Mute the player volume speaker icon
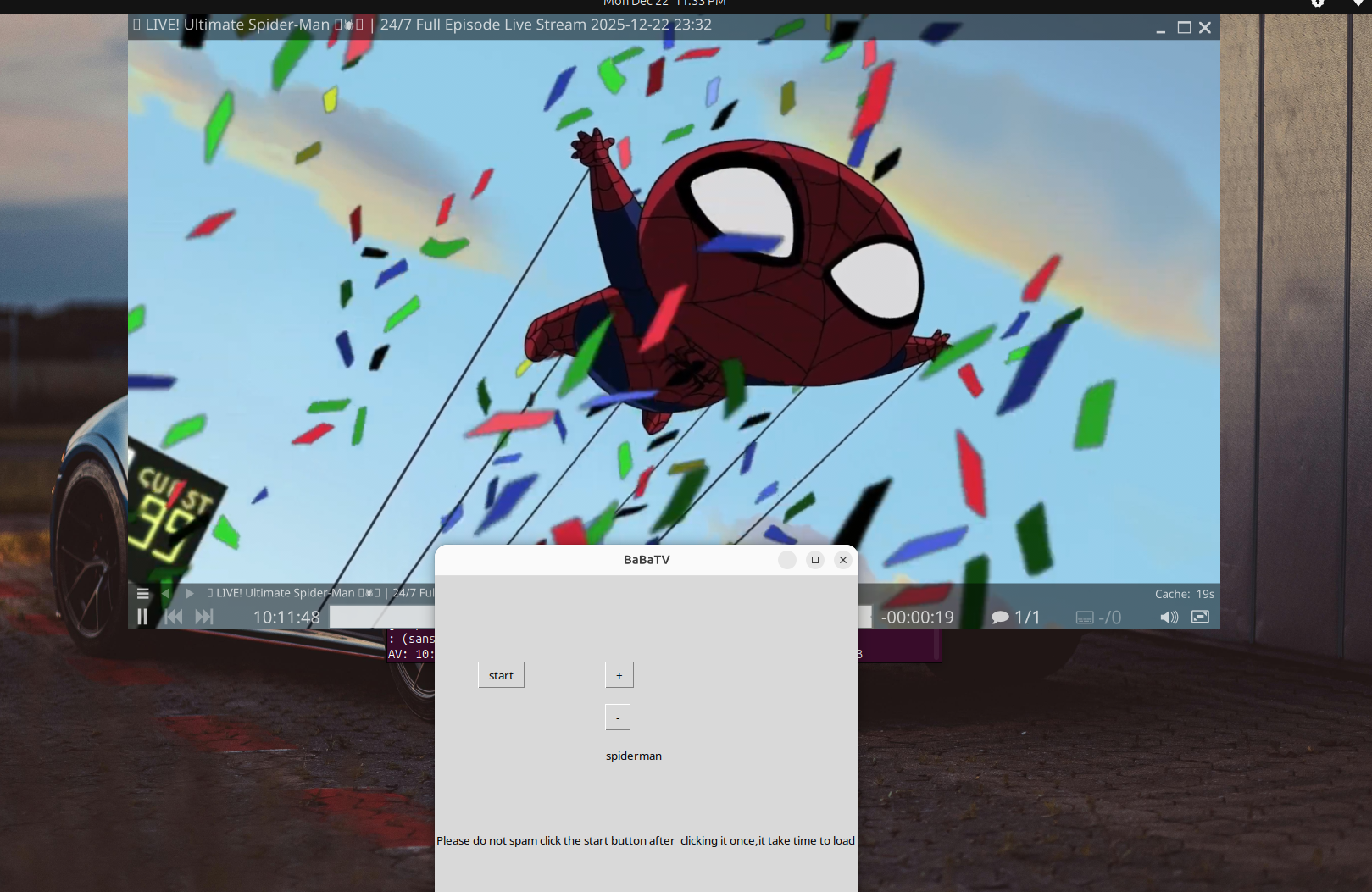The image size is (1372, 892). pyautogui.click(x=1169, y=617)
